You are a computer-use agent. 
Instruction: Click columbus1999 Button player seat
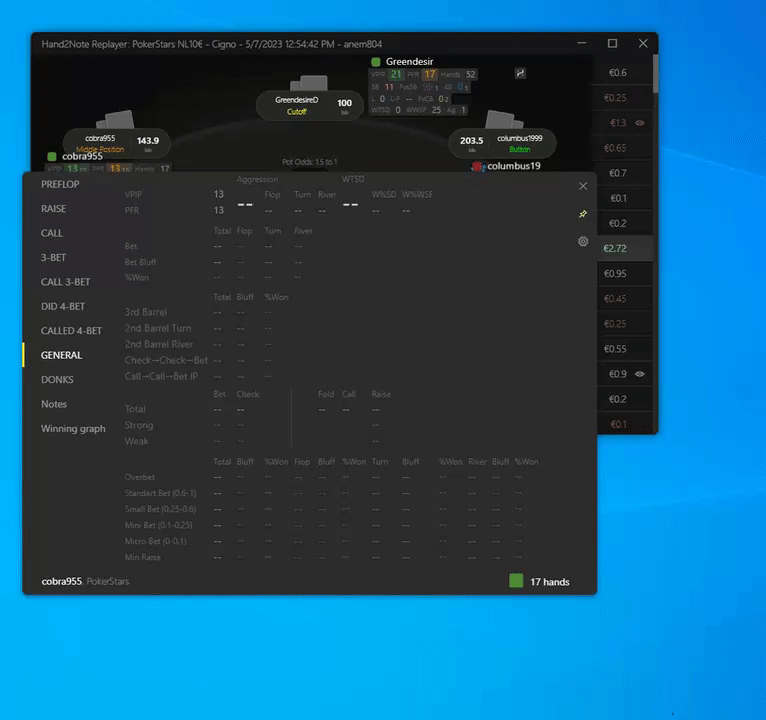[x=502, y=143]
